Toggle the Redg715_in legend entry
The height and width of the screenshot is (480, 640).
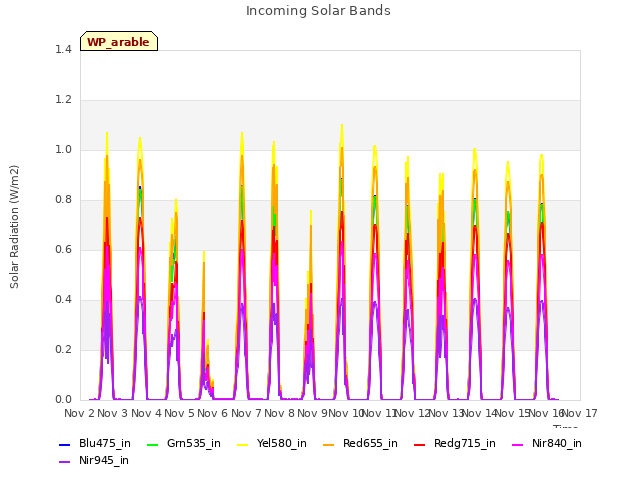455,444
